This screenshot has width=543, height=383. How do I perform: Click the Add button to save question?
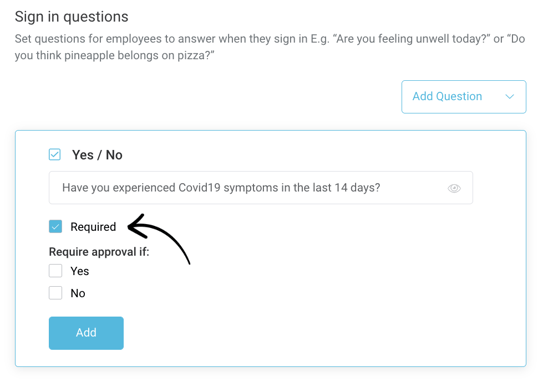pos(86,333)
